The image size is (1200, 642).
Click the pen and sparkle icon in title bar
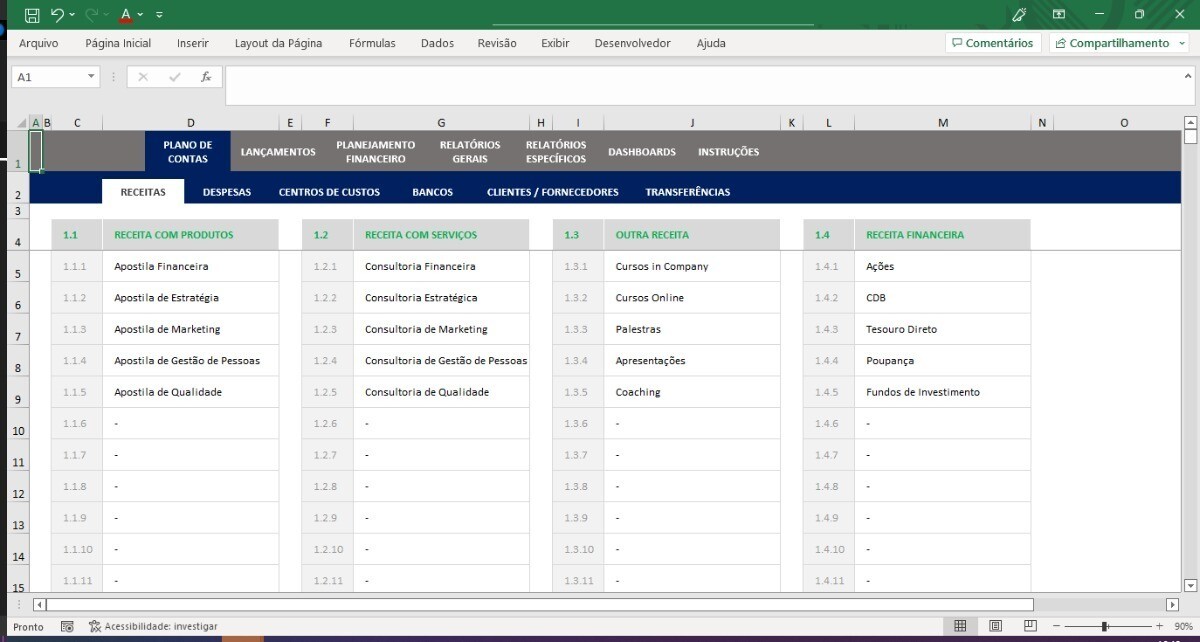1019,15
